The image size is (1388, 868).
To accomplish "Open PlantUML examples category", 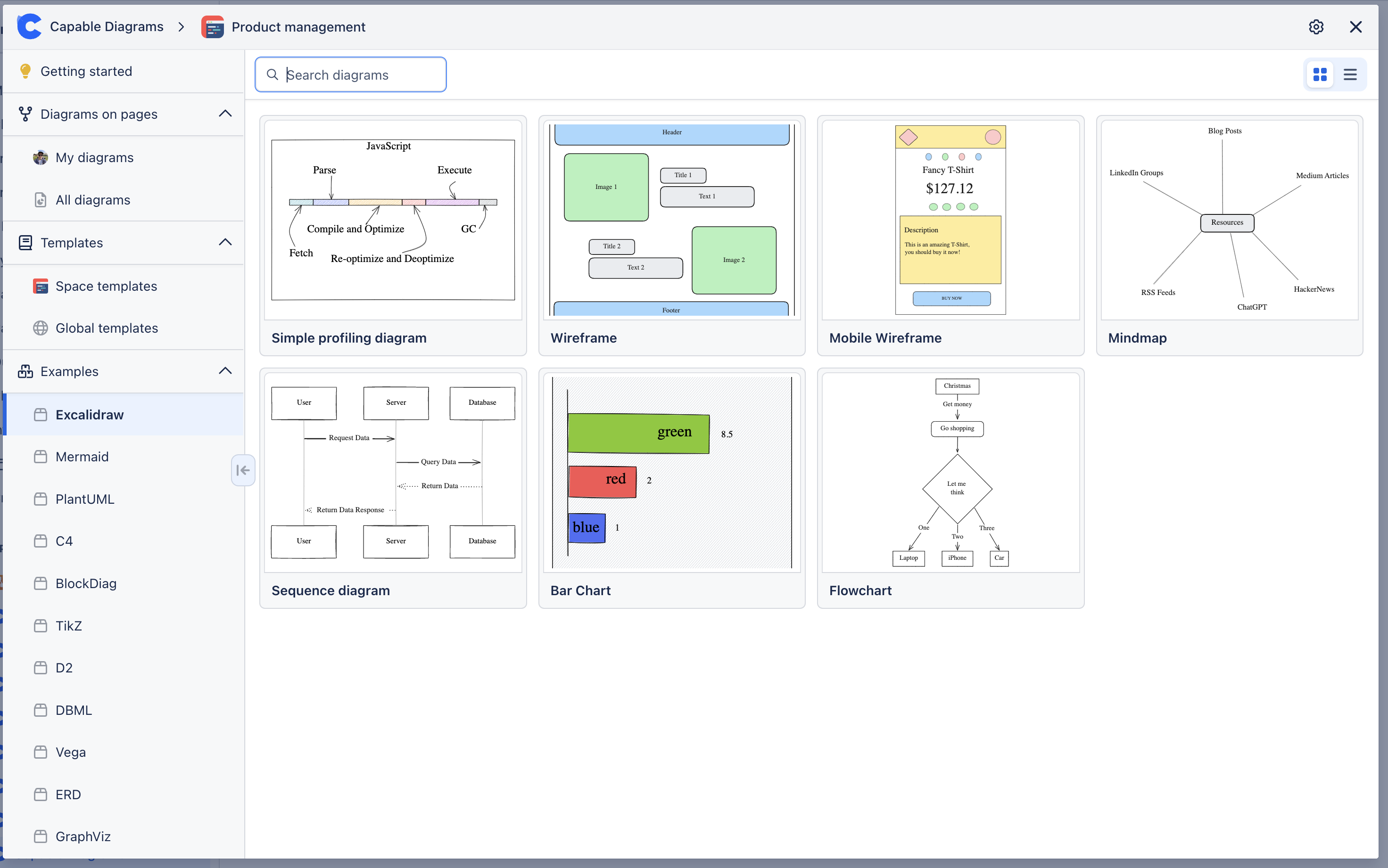I will coord(84,499).
